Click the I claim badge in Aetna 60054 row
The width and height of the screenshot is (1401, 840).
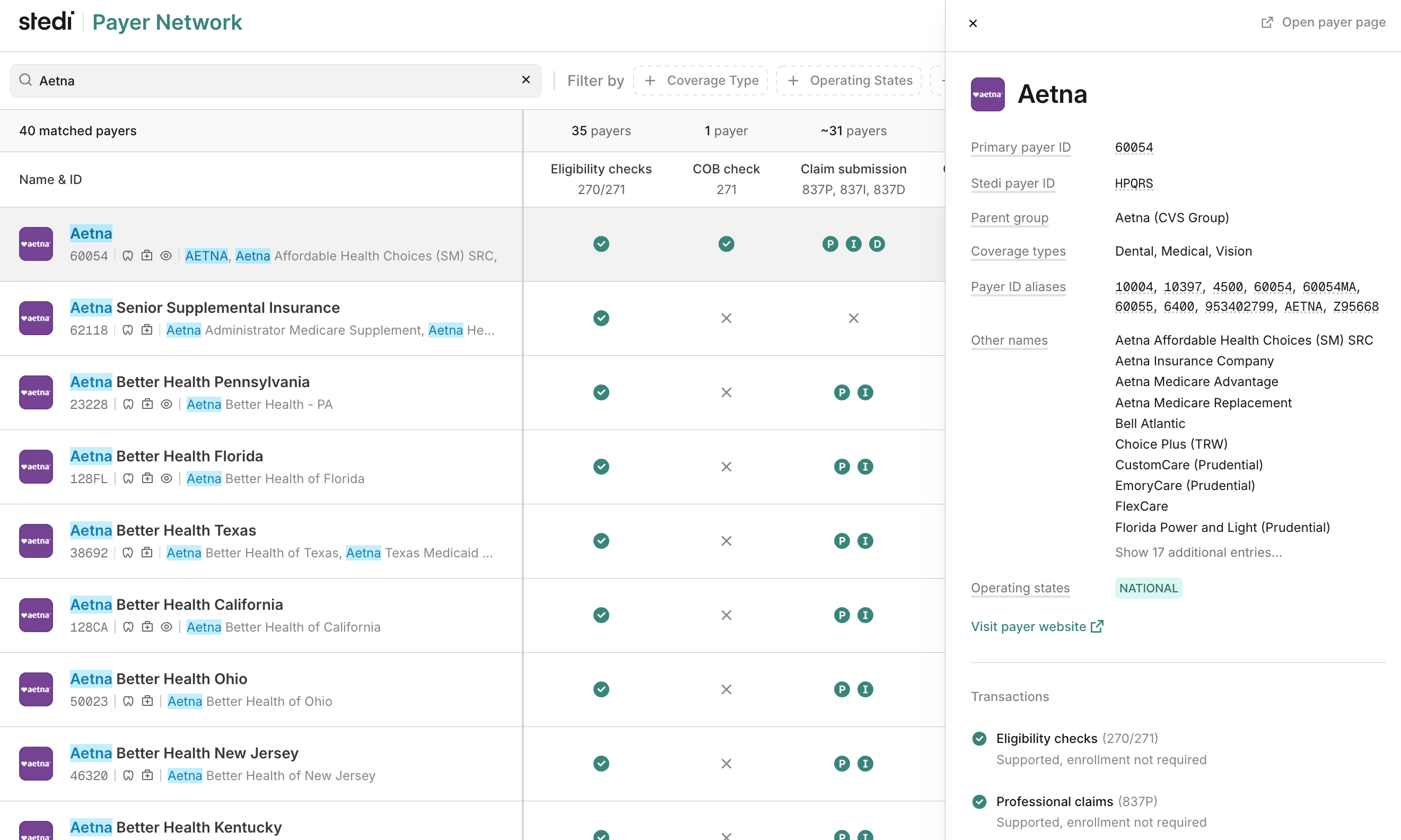point(853,244)
